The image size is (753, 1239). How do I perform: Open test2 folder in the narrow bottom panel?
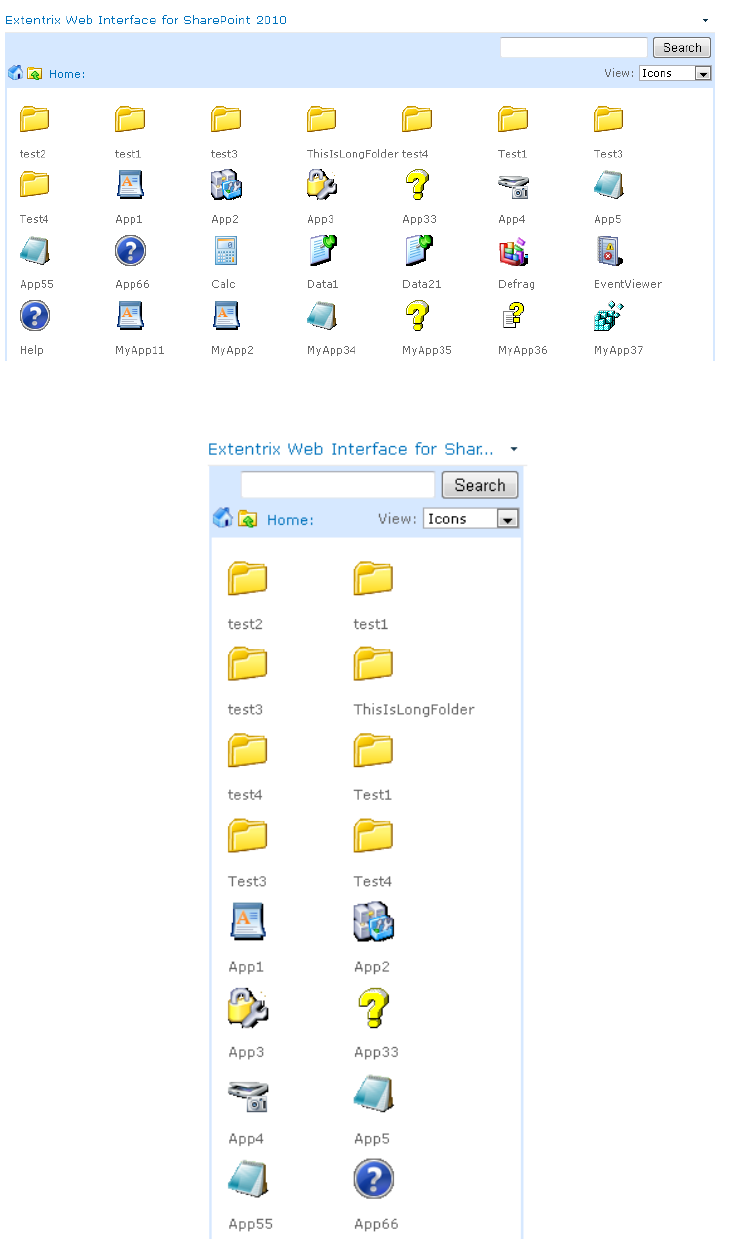(247, 579)
